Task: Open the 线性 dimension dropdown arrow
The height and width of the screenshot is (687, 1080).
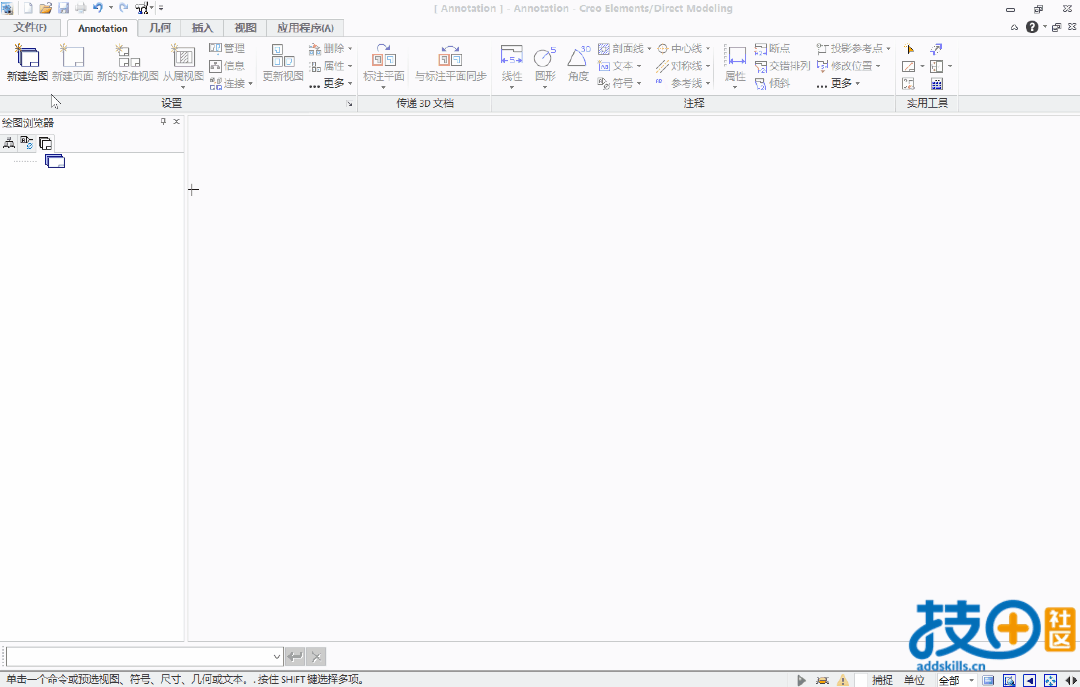Action: click(x=512, y=88)
